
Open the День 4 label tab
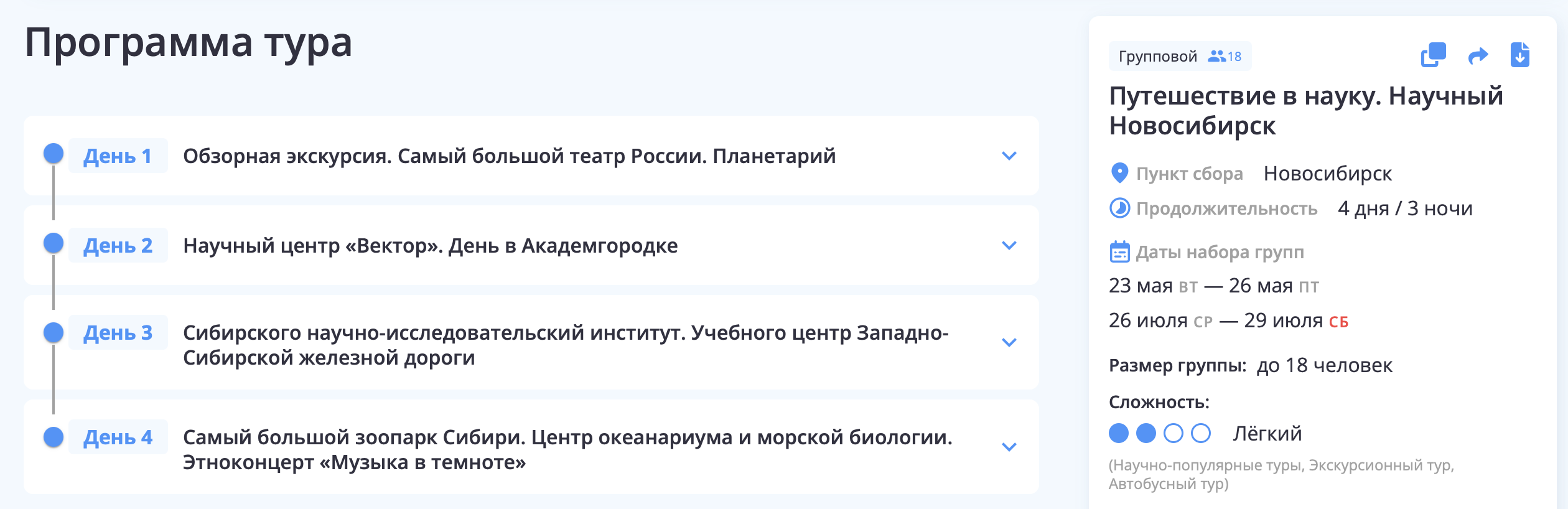coord(118,437)
